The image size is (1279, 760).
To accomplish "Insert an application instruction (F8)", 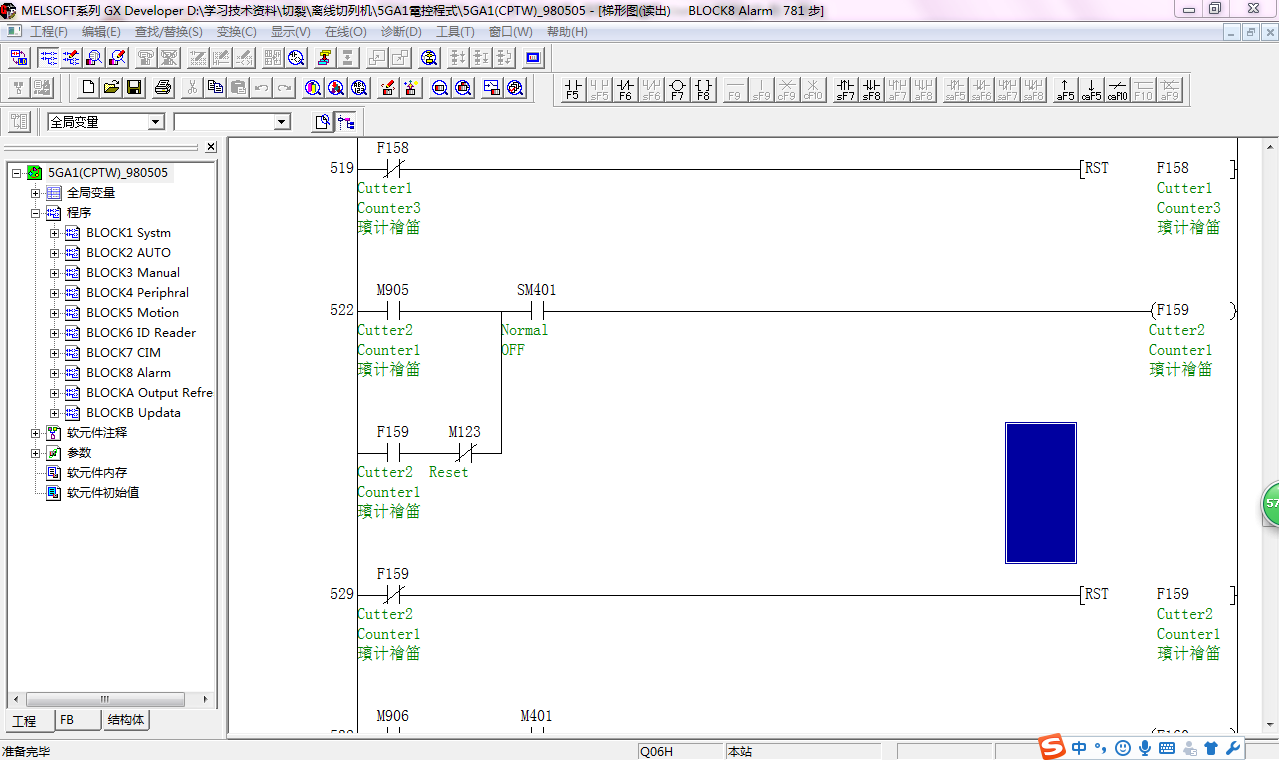I will [703, 89].
